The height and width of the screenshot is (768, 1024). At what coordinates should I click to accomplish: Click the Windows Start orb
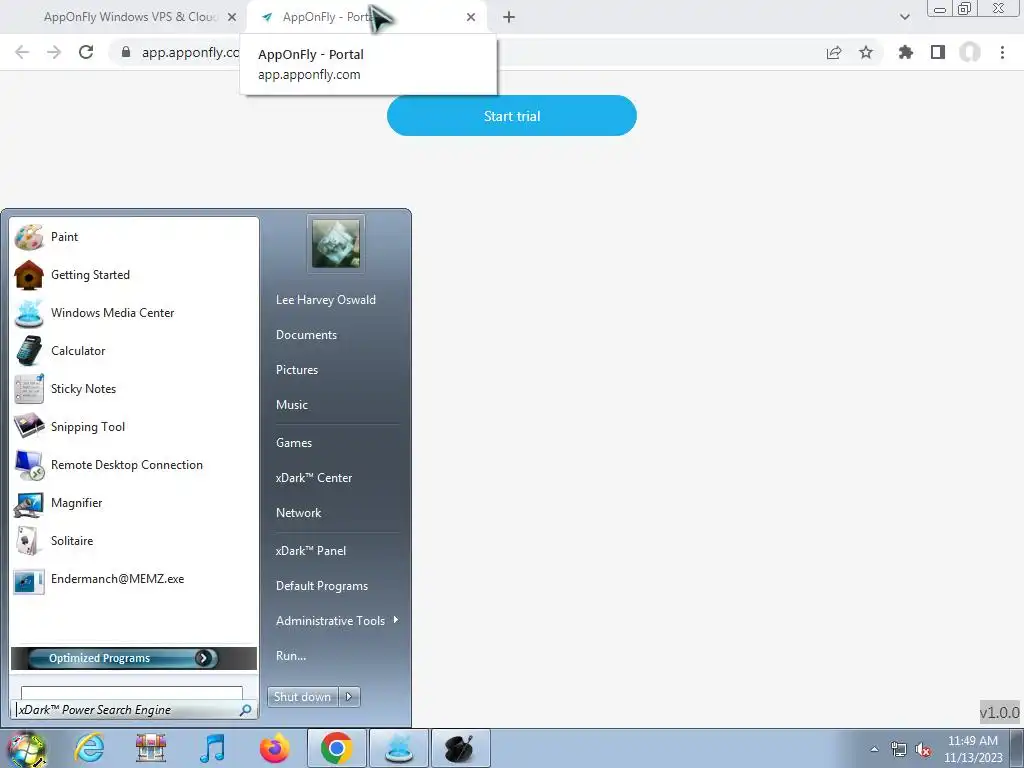tap(27, 749)
